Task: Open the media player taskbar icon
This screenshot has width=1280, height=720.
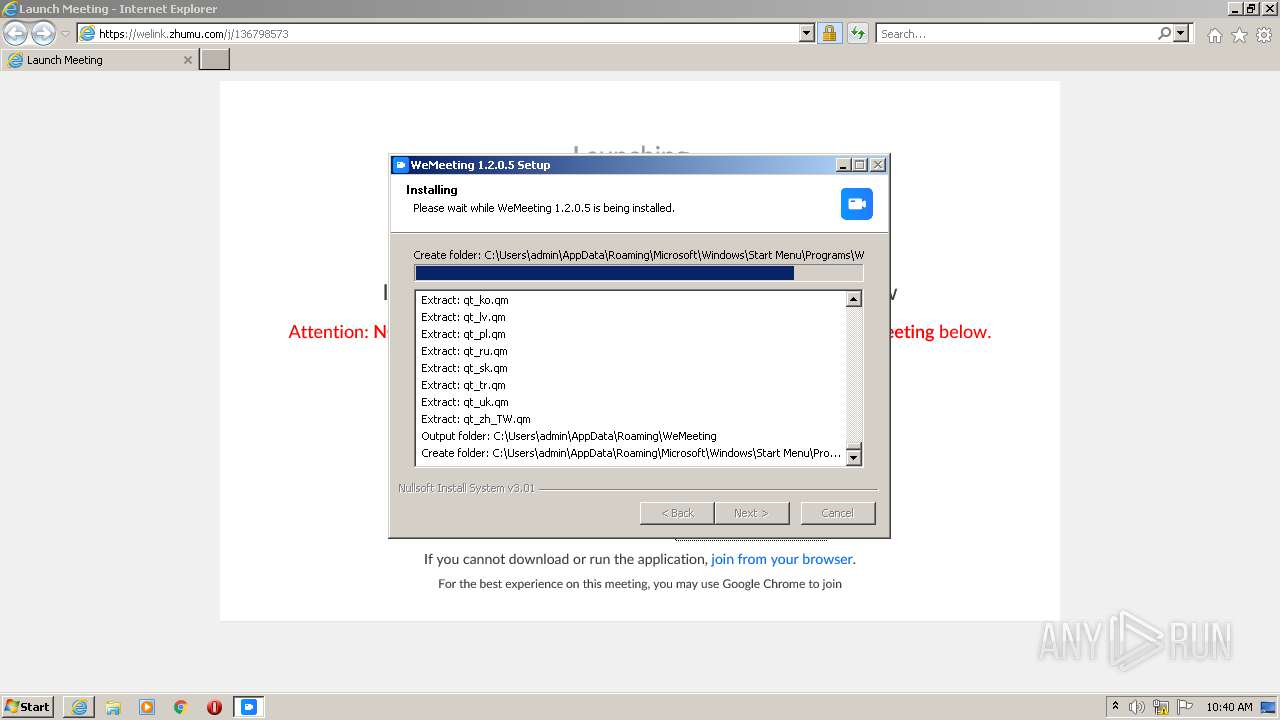Action: (147, 707)
